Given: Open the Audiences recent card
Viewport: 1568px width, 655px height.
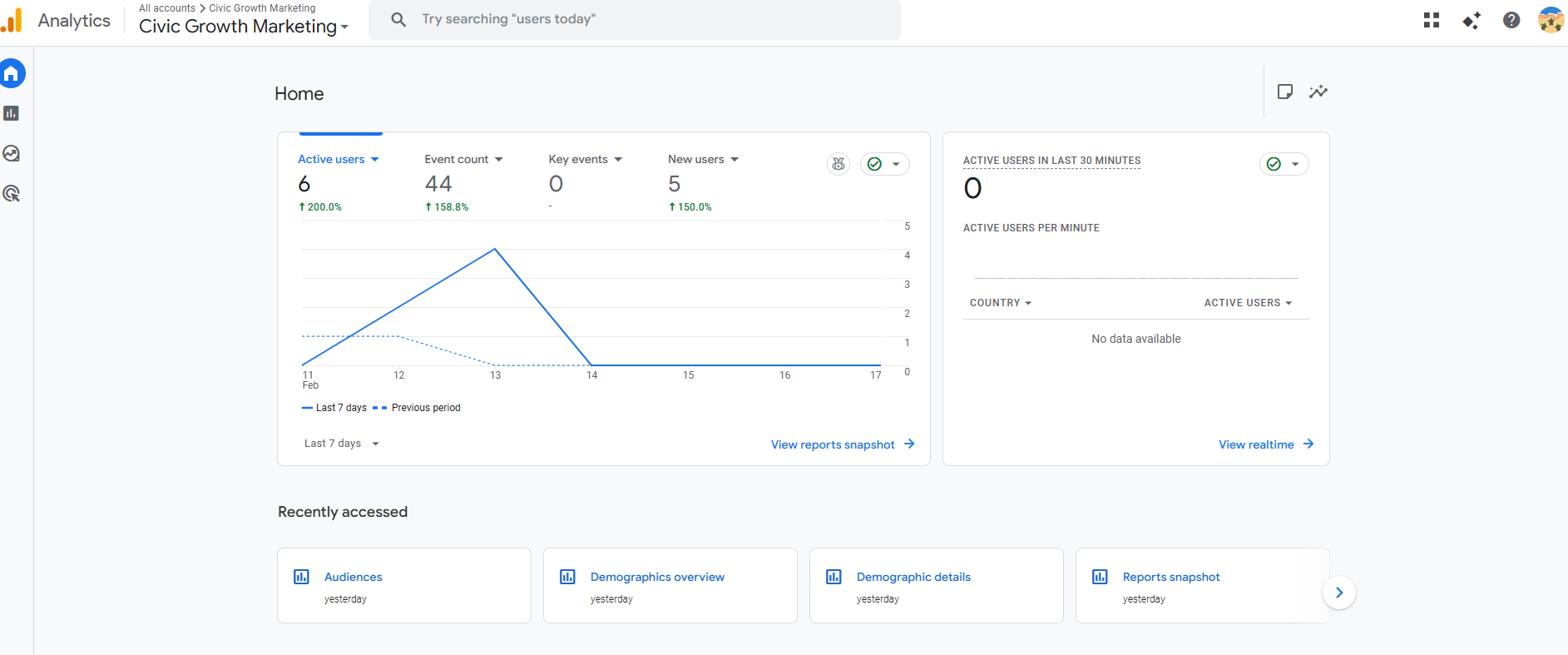Looking at the screenshot, I should point(404,585).
